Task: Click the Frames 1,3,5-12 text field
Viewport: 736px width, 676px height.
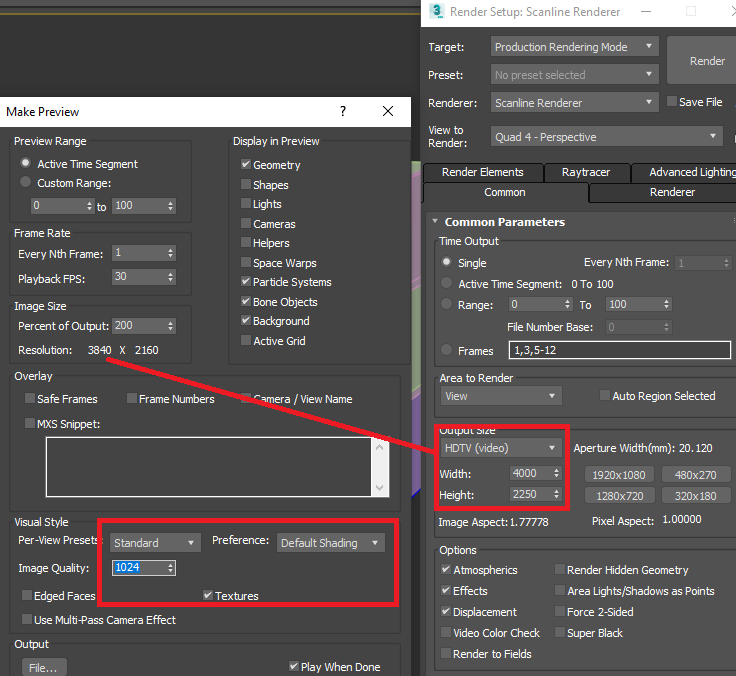Action: tap(620, 350)
